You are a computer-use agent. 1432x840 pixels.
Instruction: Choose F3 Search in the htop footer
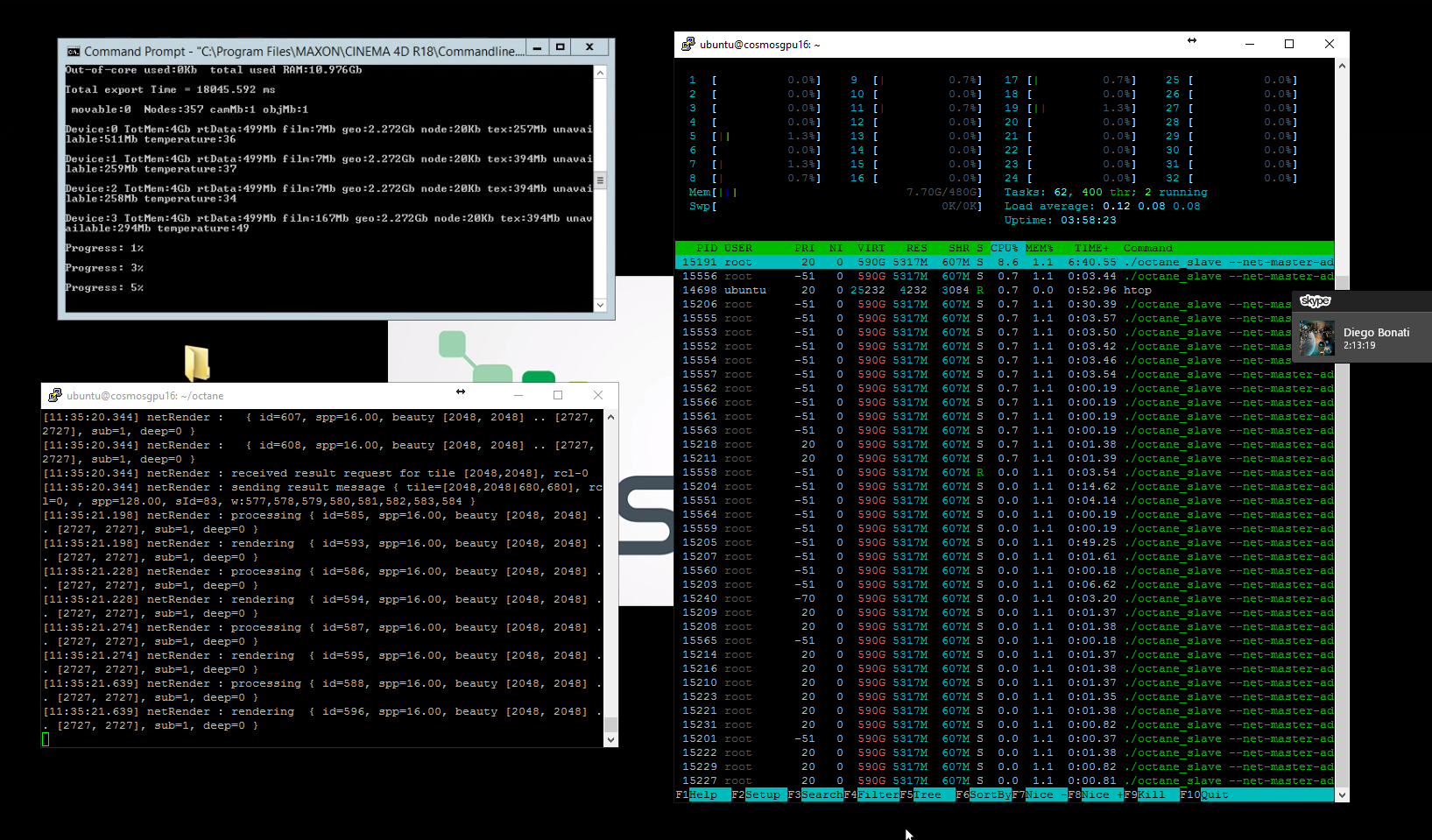click(815, 795)
